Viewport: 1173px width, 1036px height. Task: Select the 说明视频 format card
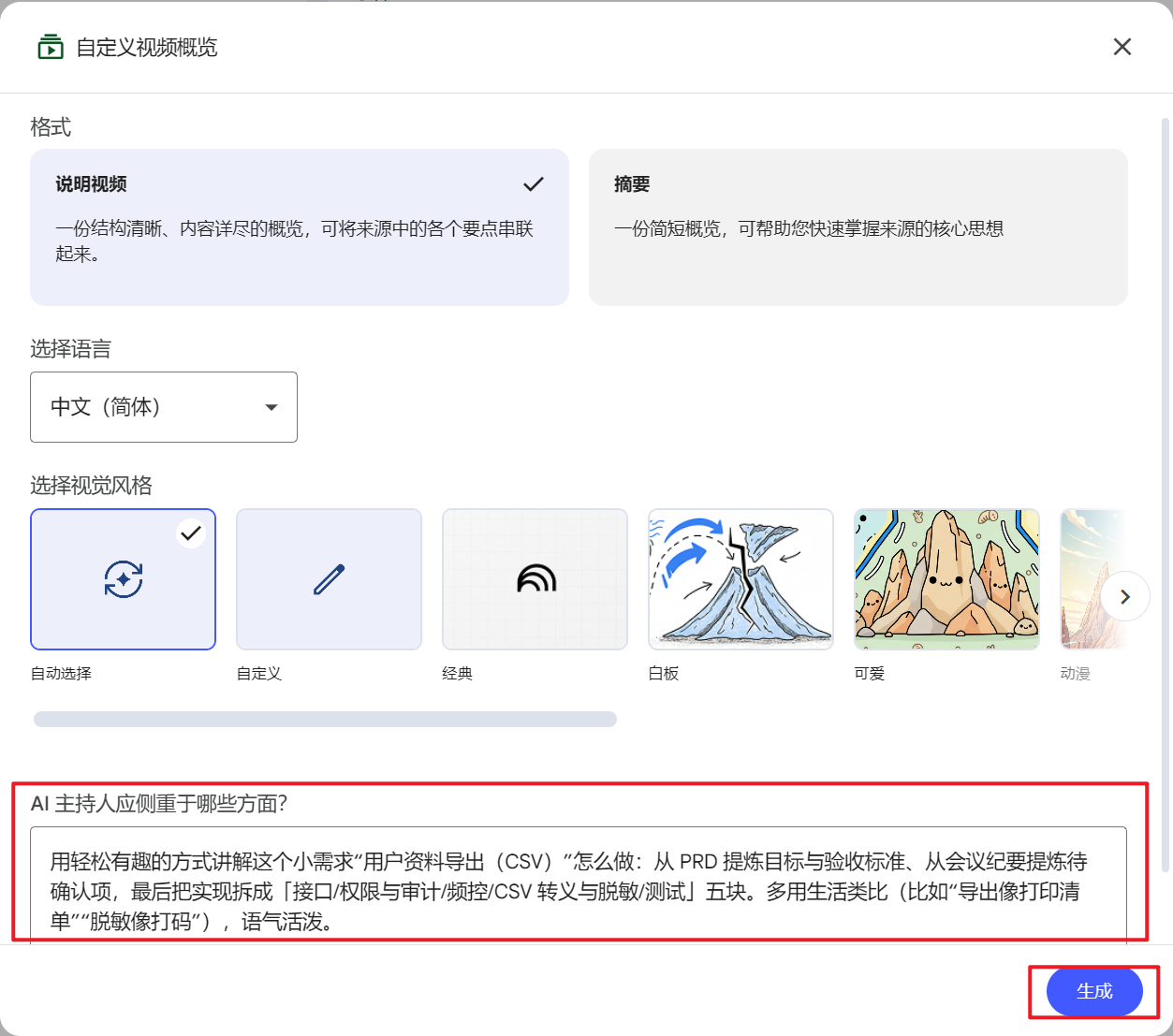[300, 227]
